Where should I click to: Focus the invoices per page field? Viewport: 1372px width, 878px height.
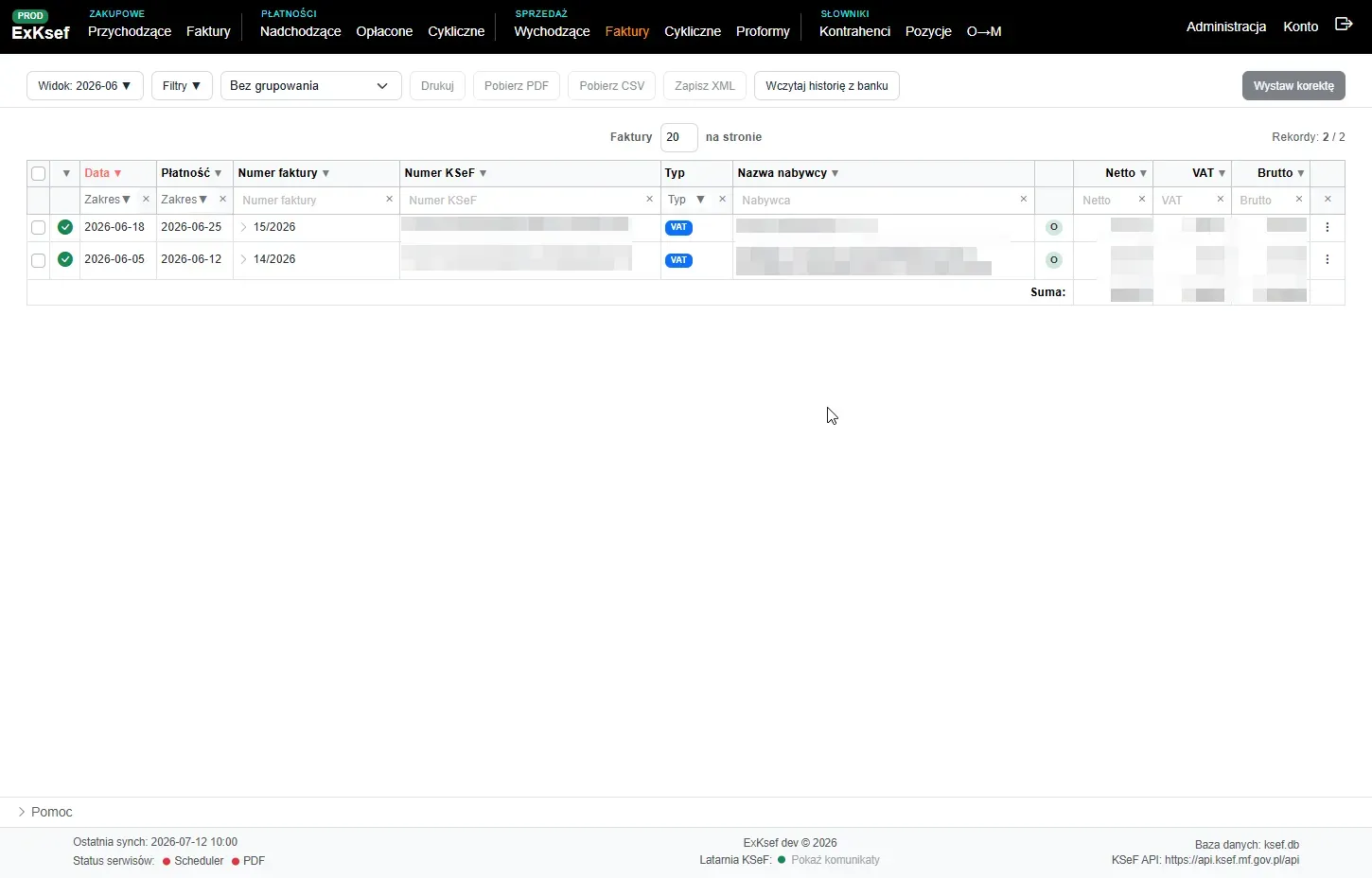click(679, 137)
